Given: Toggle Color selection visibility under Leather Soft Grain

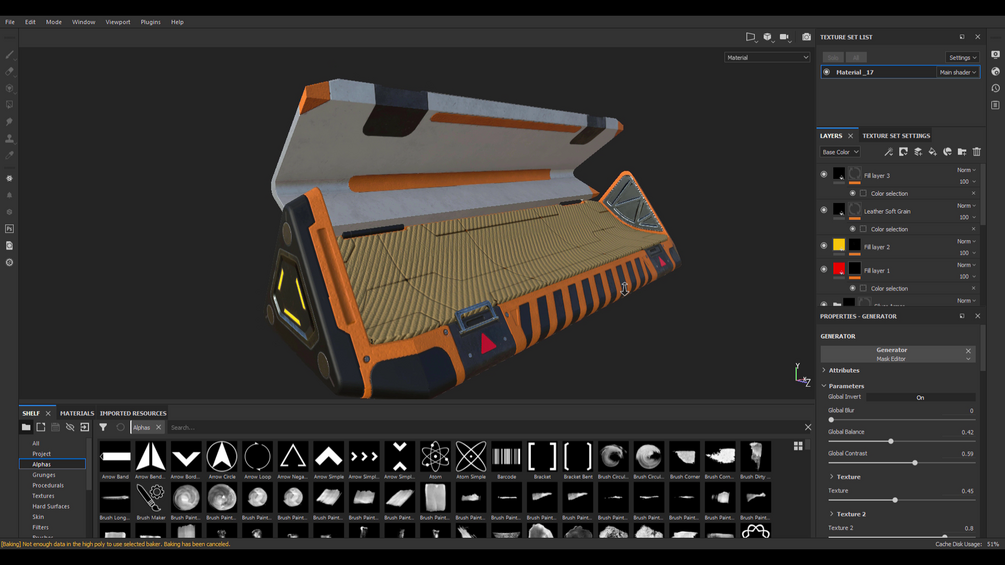Looking at the screenshot, I should [852, 229].
